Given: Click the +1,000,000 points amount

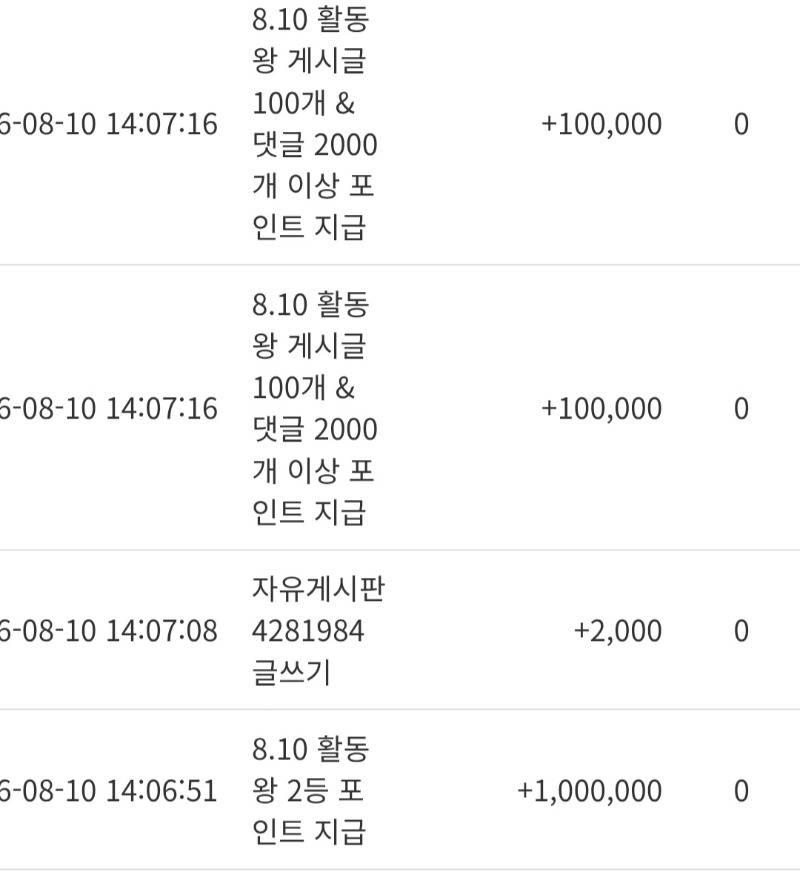Looking at the screenshot, I should 589,791.
